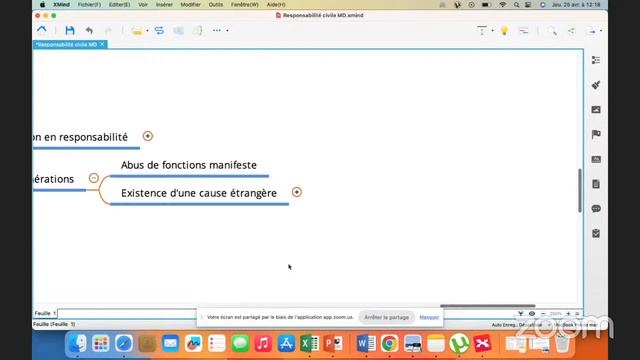640x360 pixels.
Task: Open the topic insert dropdown arrow
Action: point(147,31)
